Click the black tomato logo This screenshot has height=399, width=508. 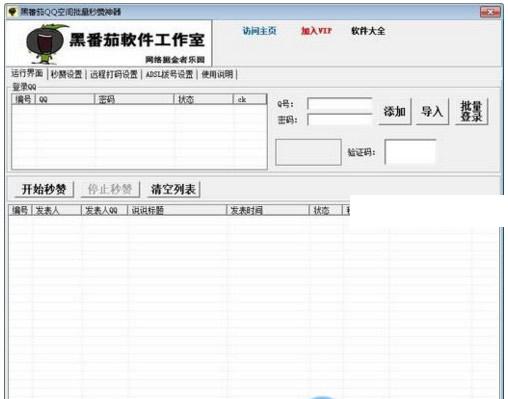click(x=46, y=44)
